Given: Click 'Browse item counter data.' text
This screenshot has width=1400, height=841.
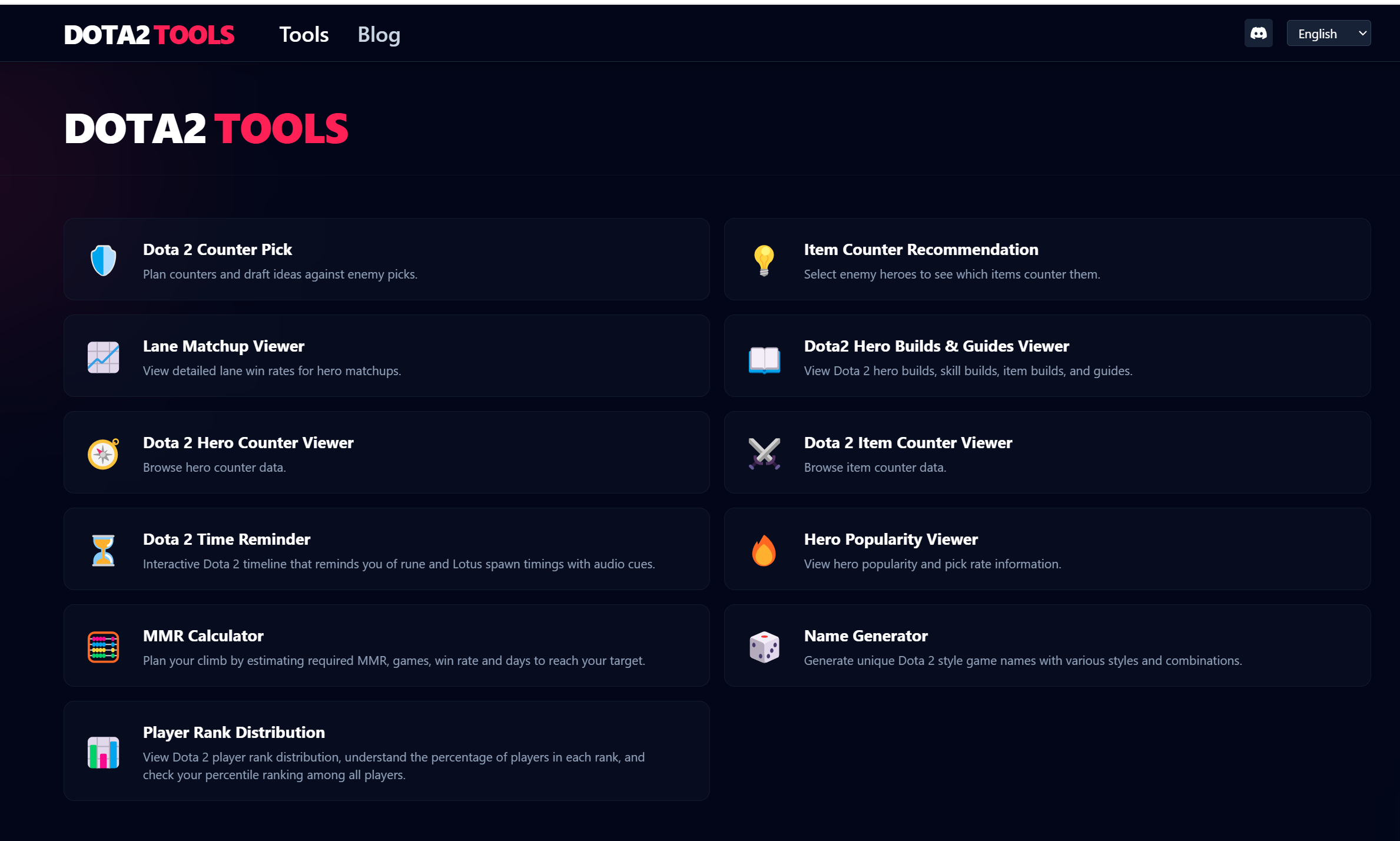Looking at the screenshot, I should [x=875, y=468].
